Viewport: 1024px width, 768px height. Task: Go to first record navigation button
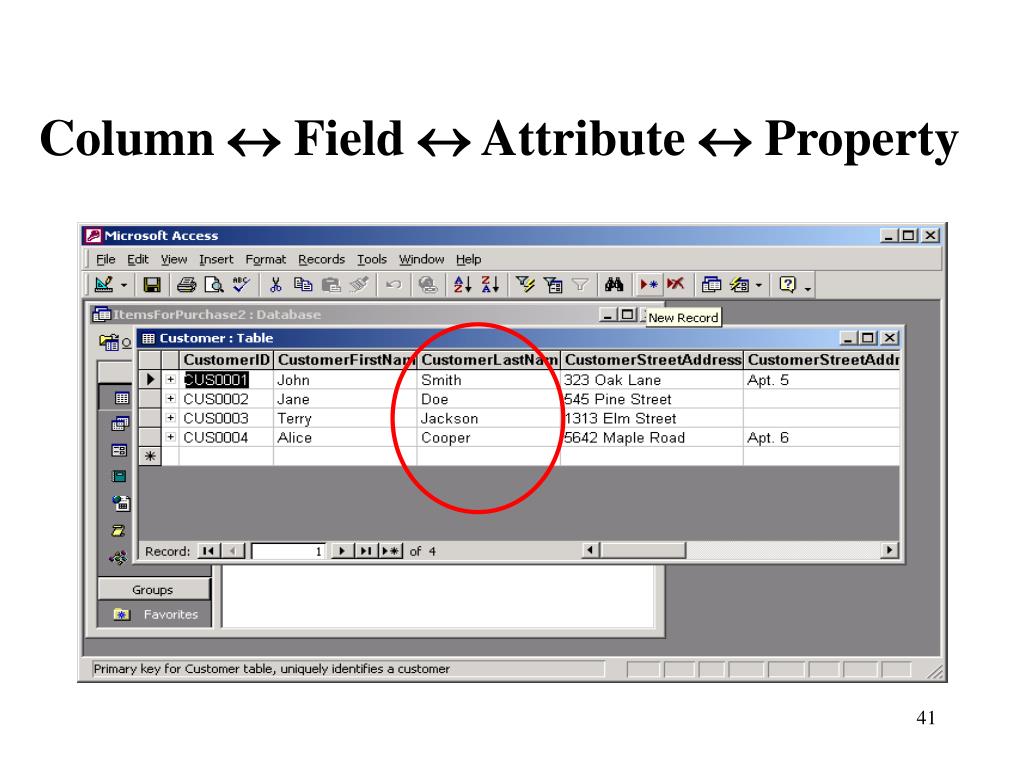tap(208, 551)
